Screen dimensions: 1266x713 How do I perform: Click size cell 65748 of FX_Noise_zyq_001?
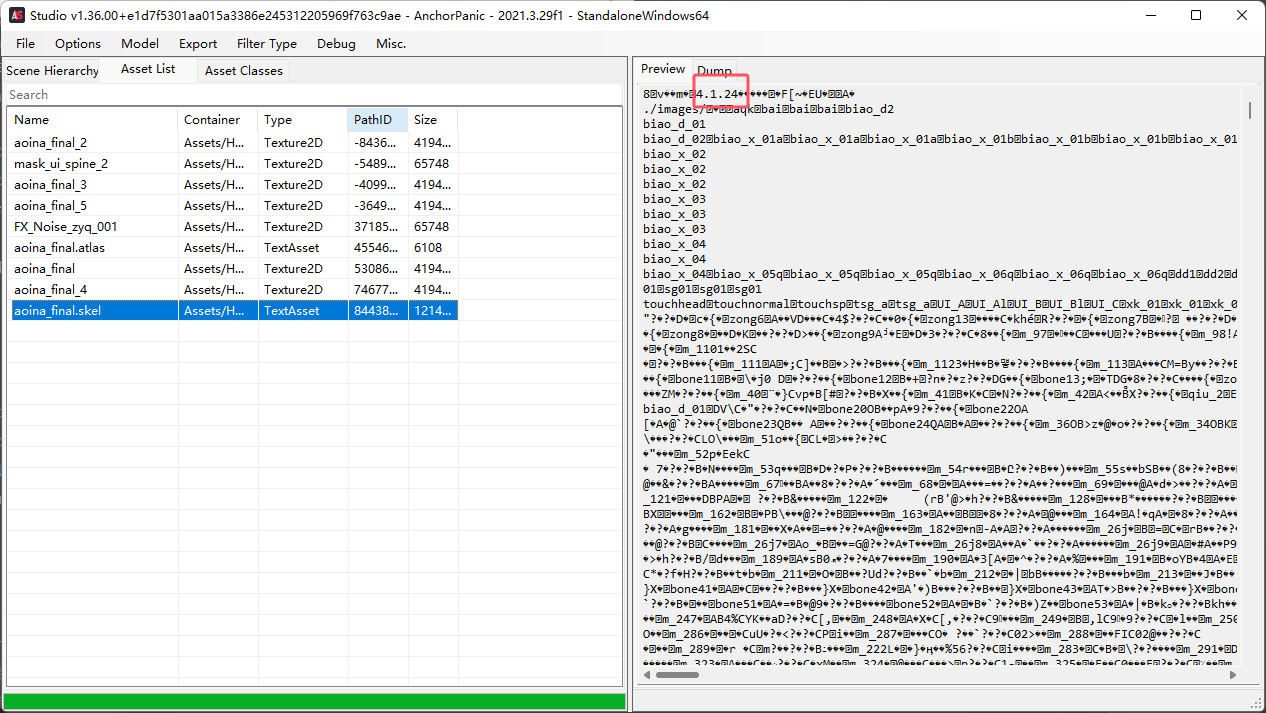[x=431, y=227]
